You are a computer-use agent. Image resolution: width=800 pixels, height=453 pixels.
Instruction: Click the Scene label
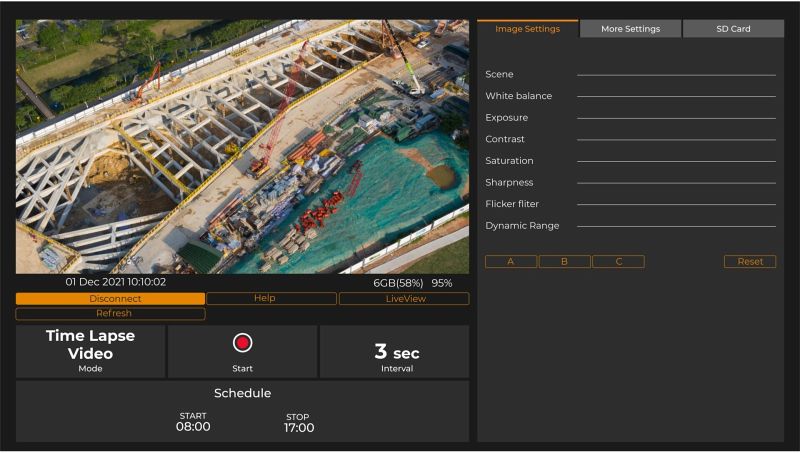pyautogui.click(x=499, y=74)
